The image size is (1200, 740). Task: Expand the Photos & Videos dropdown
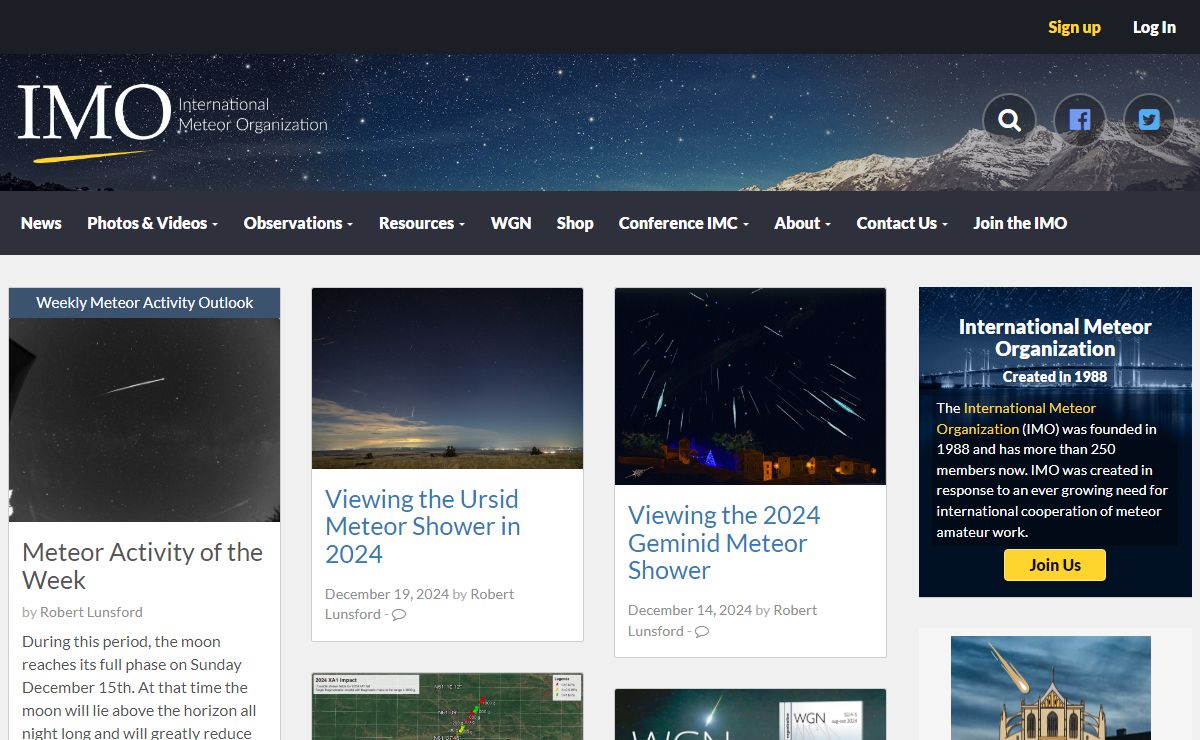[152, 223]
